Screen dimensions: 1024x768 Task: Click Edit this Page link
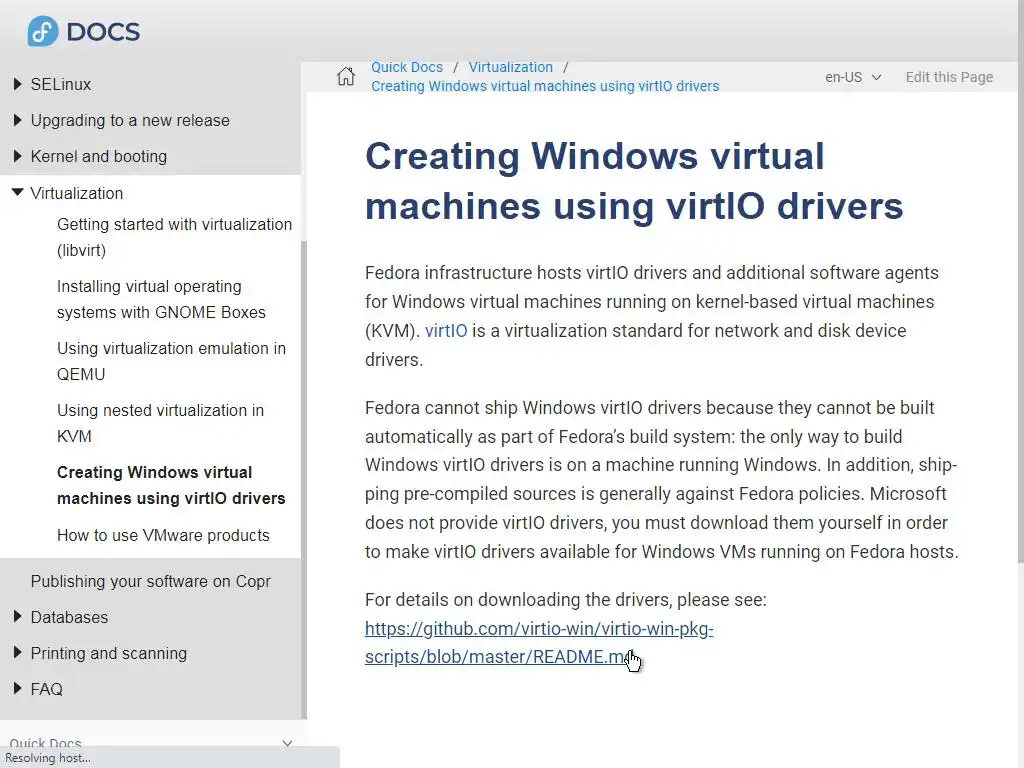[949, 77]
